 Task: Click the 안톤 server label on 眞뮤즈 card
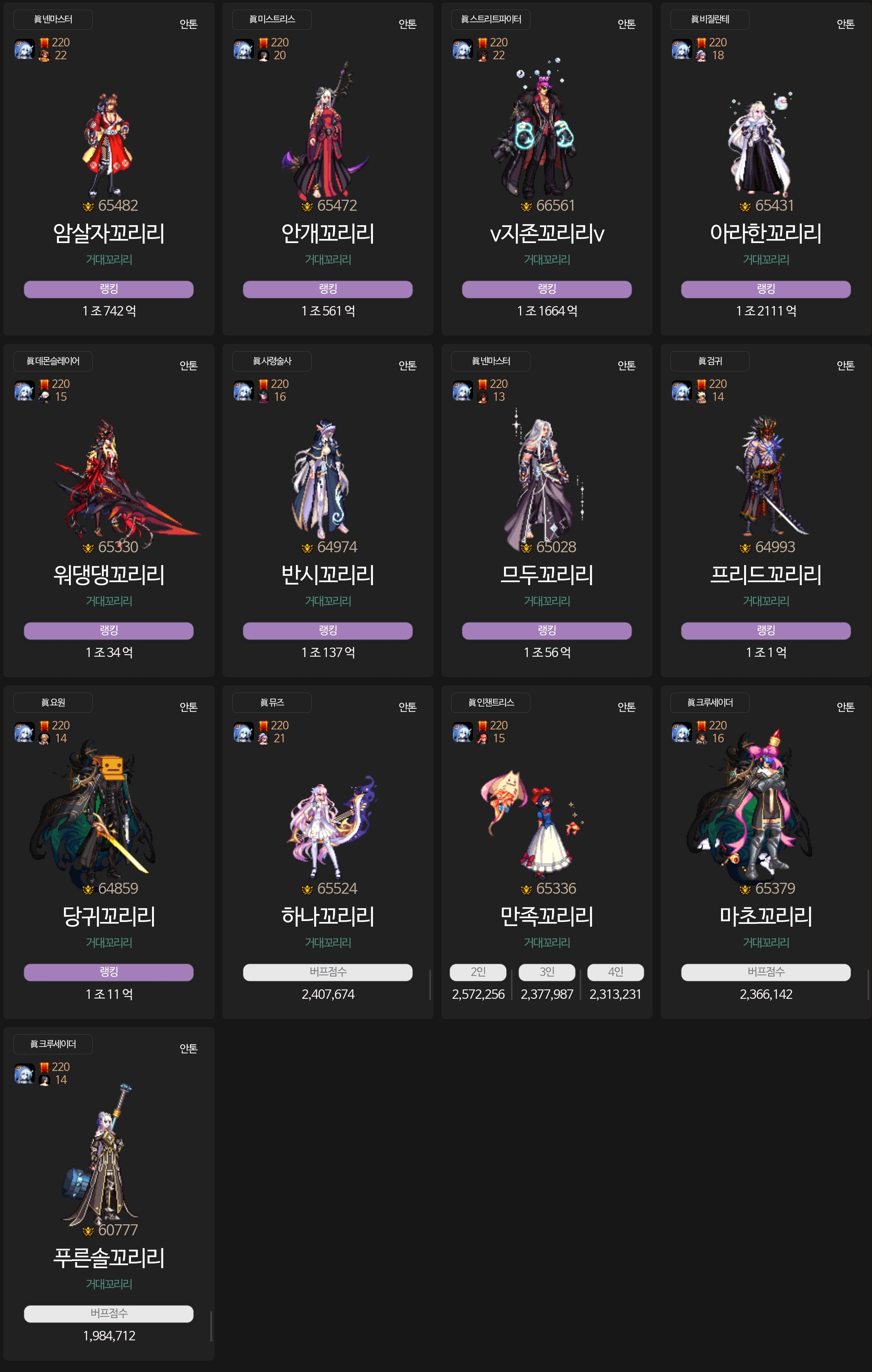click(407, 707)
